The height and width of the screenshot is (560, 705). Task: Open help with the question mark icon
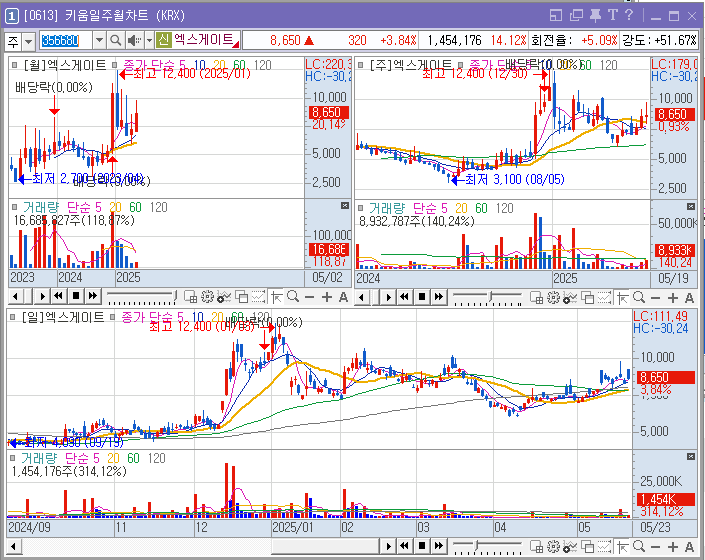pyautogui.click(x=629, y=15)
